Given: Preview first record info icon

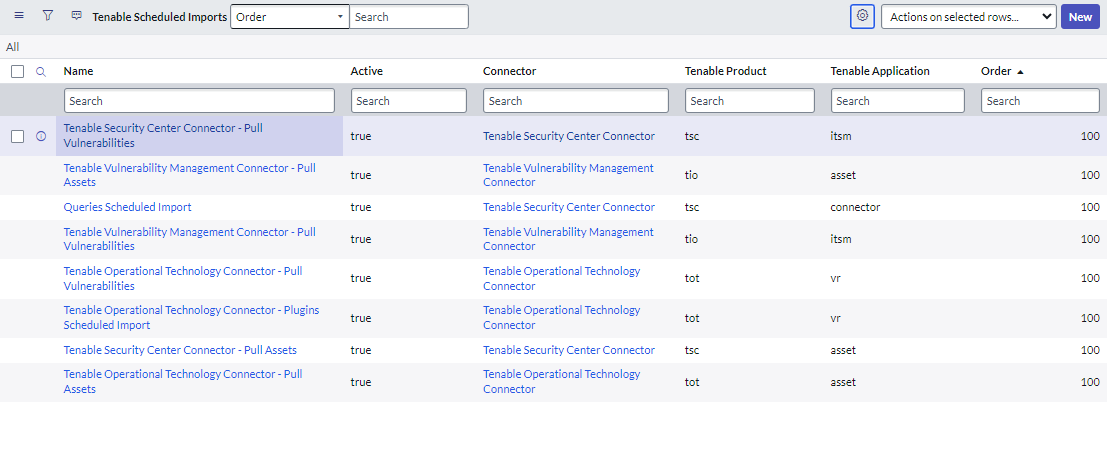Looking at the screenshot, I should (41, 136).
